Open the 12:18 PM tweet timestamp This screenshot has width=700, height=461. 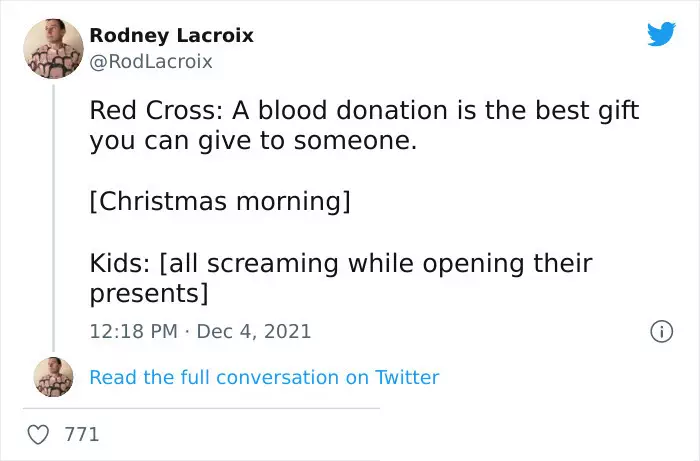[133, 332]
